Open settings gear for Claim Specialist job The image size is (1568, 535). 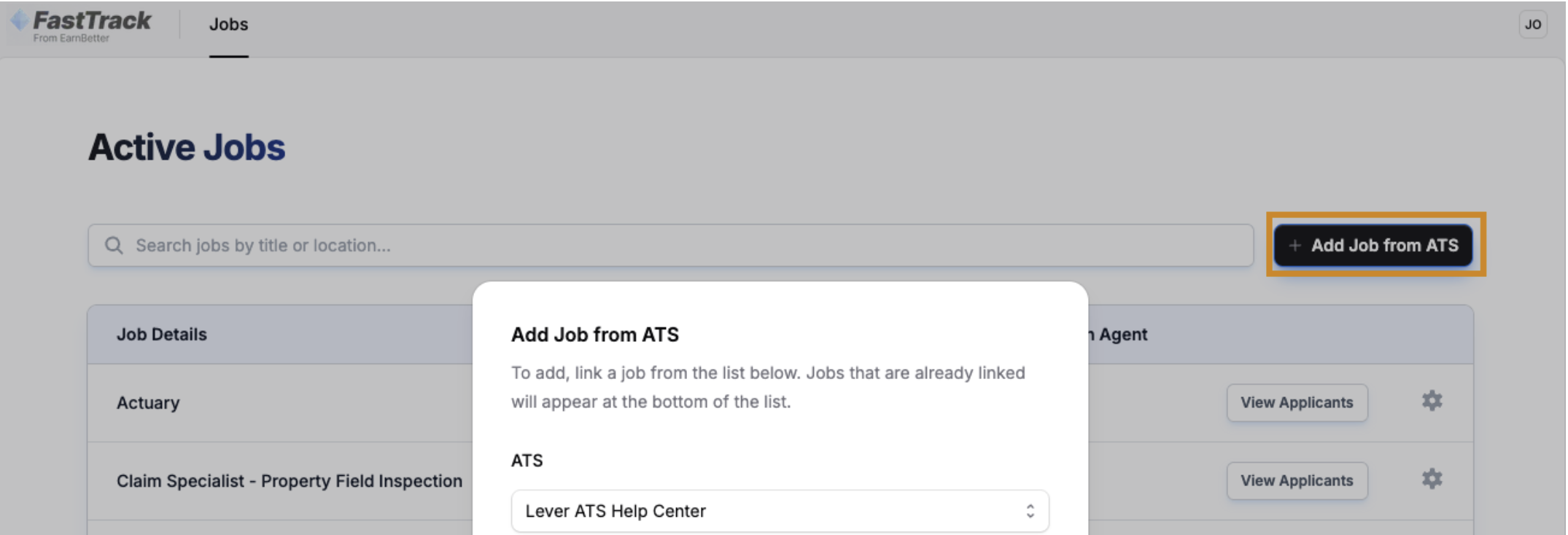pyautogui.click(x=1432, y=479)
